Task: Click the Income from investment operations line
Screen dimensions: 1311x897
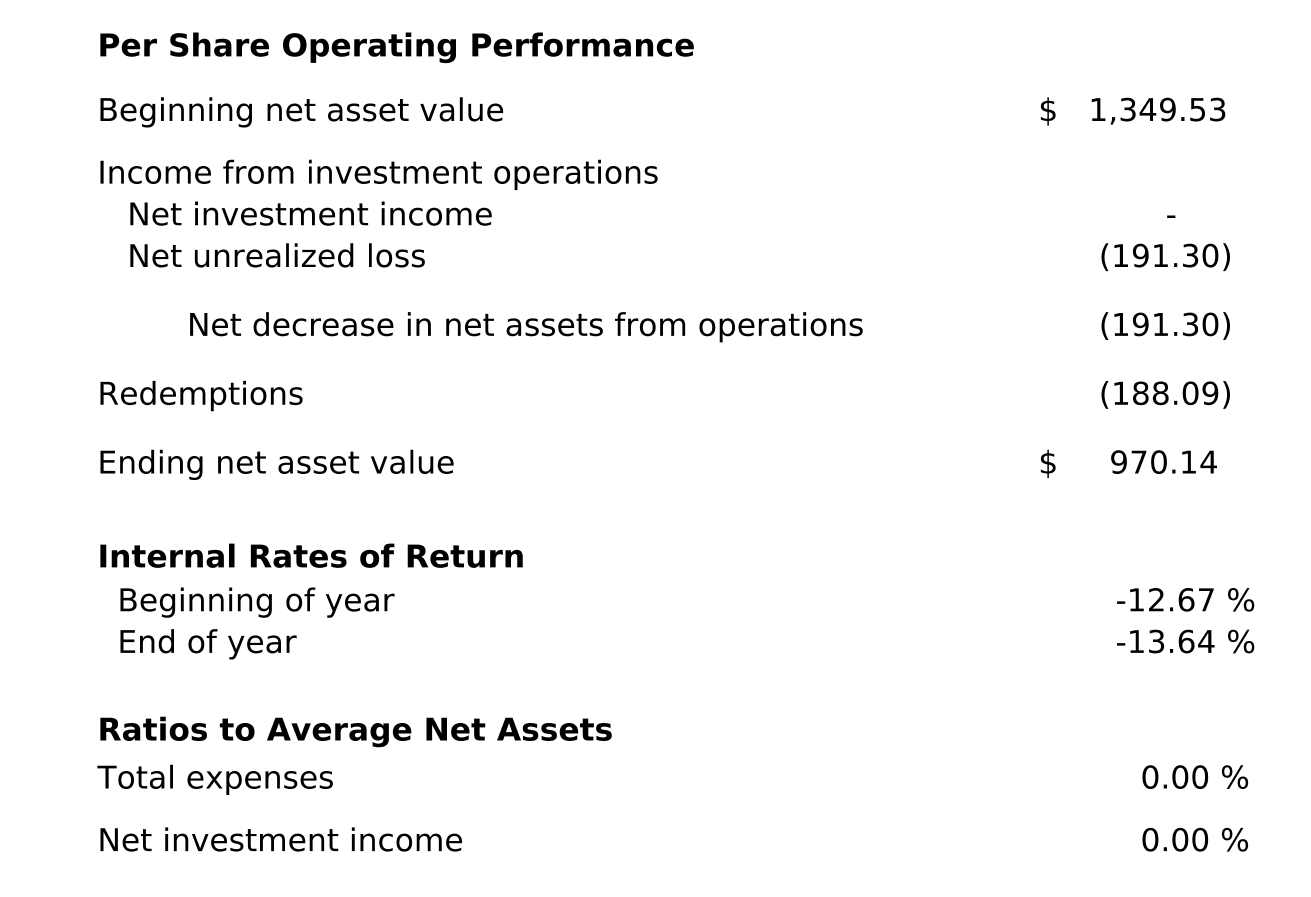Action: [378, 173]
